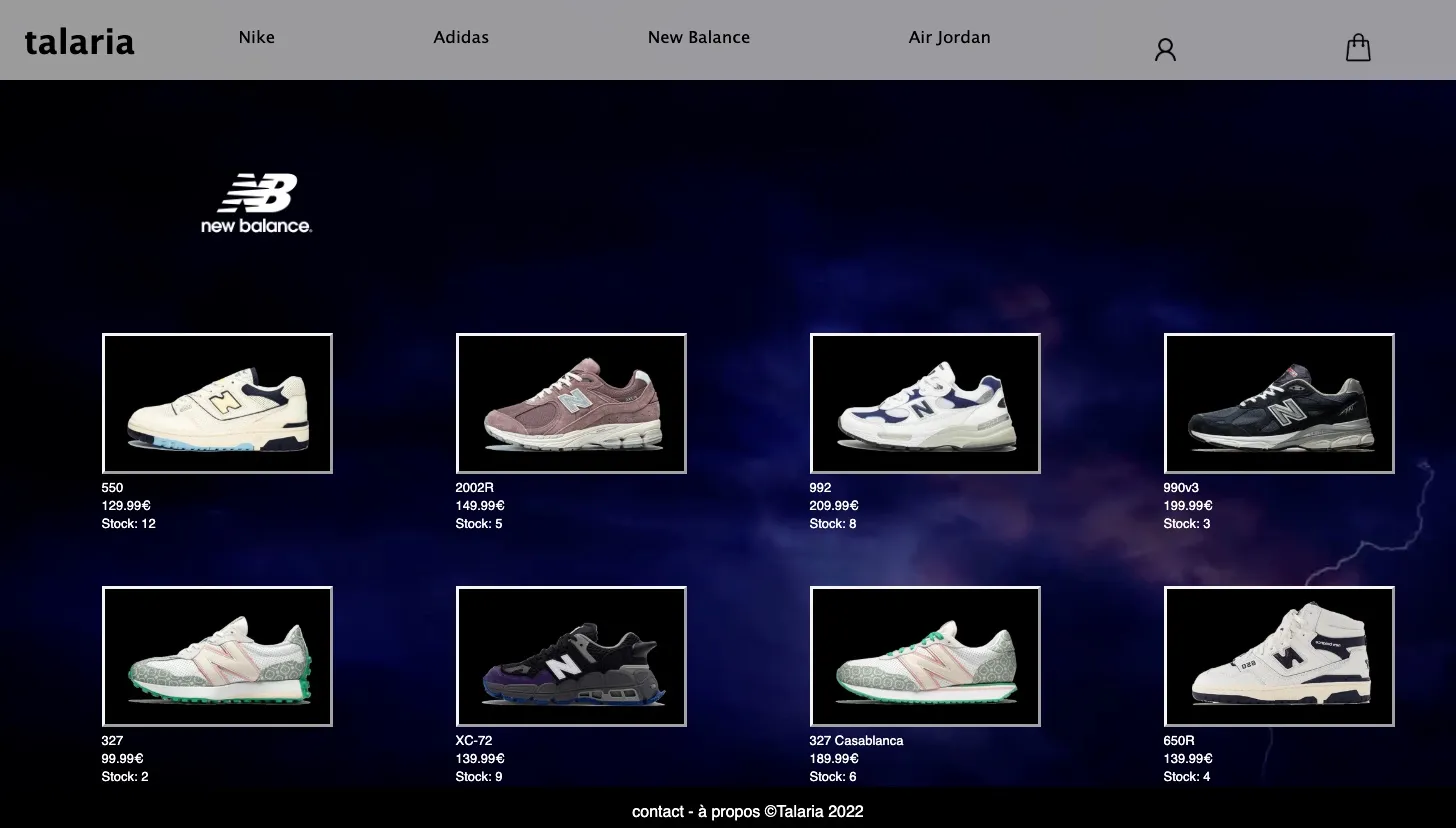Image resolution: width=1456 pixels, height=828 pixels.
Task: Open the 327 sneaker thumbnail priced 99.99€
Action: pos(217,656)
